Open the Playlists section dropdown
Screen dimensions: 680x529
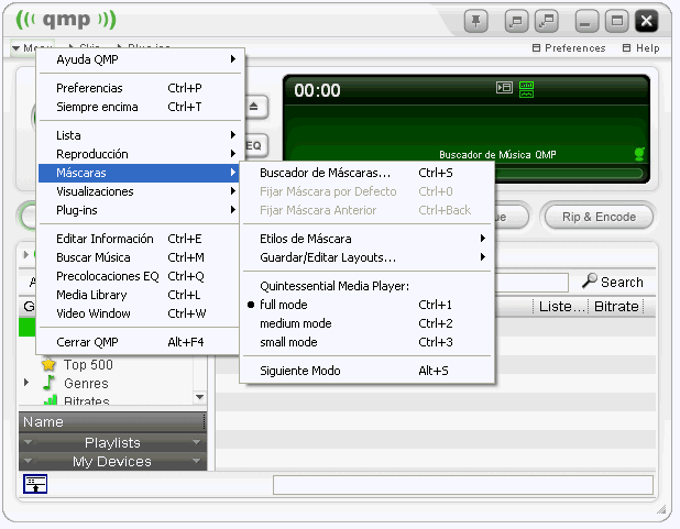click(x=112, y=443)
